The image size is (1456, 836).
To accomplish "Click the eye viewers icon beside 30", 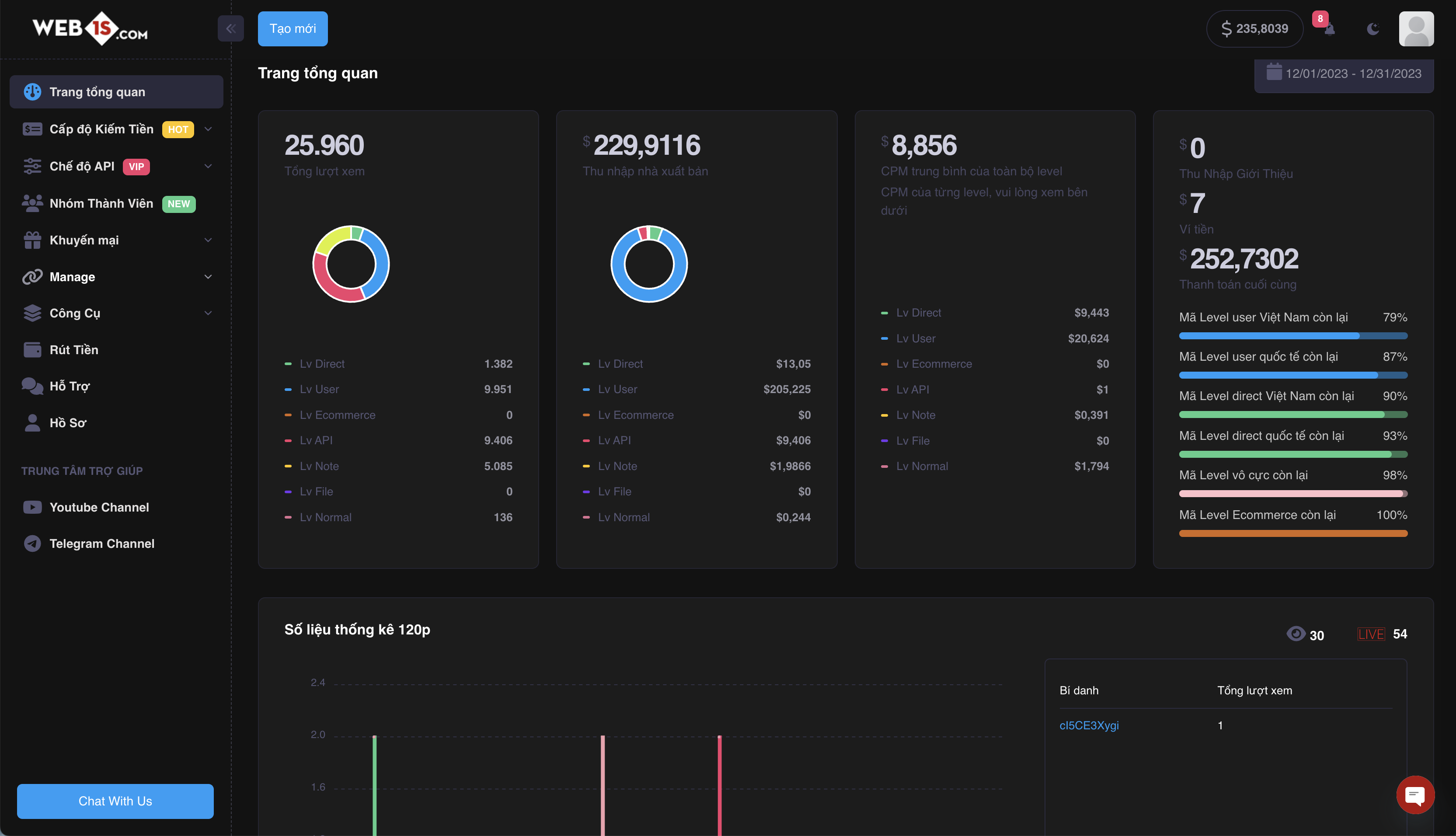I will click(1296, 633).
